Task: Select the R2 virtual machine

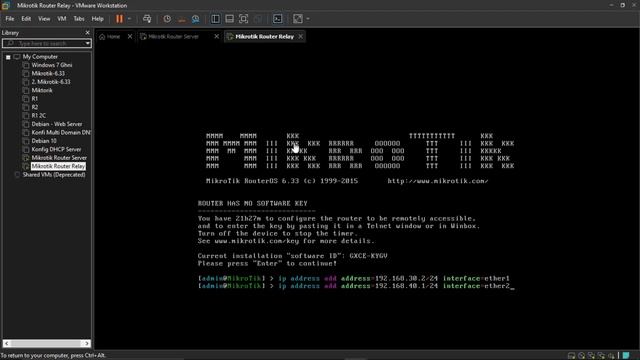Action: coord(35,107)
